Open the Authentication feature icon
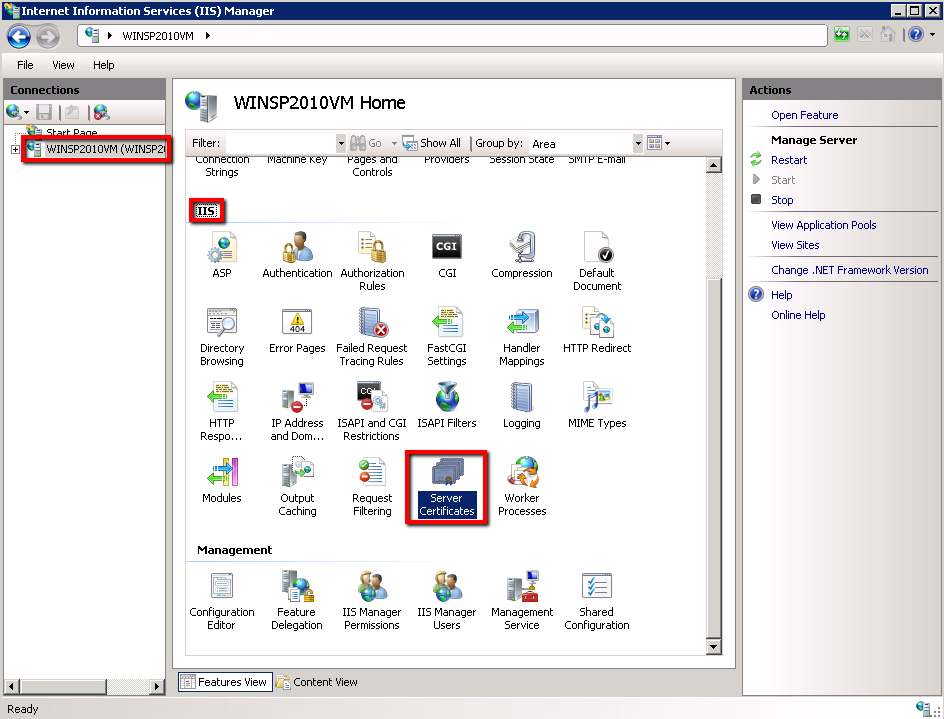 click(297, 254)
